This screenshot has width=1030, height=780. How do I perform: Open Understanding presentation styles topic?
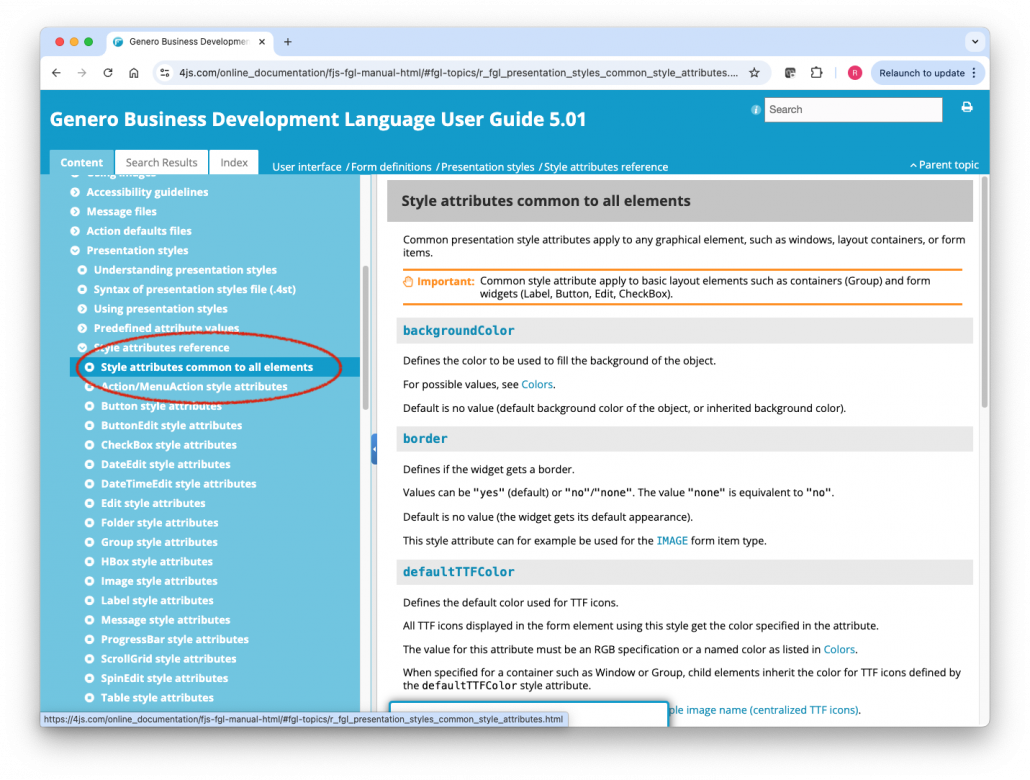[185, 270]
